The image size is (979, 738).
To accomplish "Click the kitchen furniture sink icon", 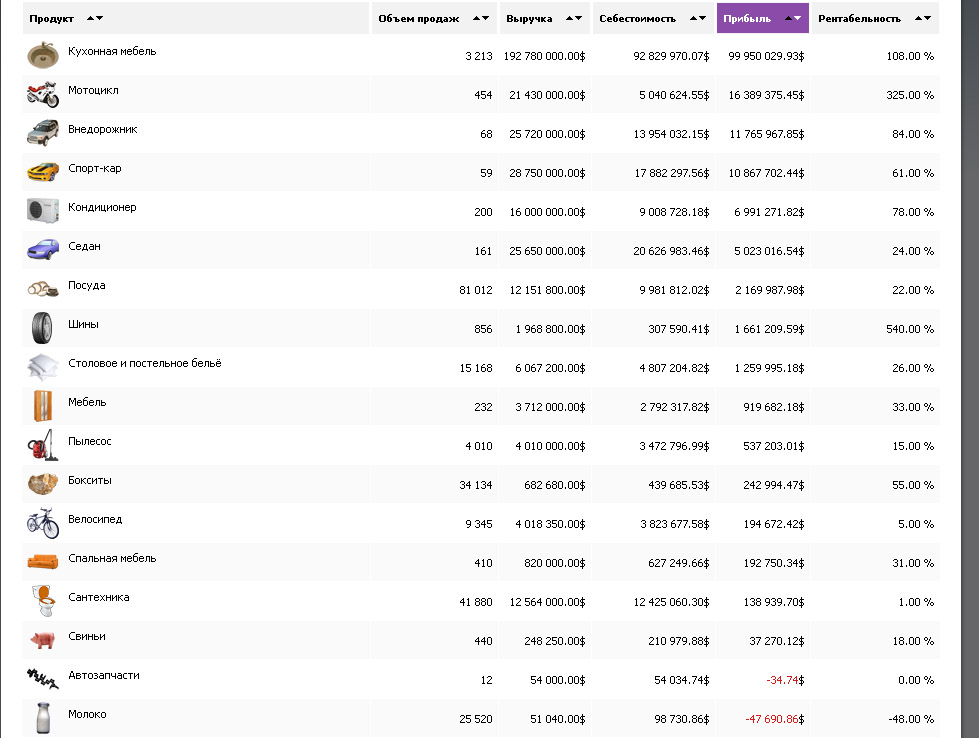I will 42,55.
